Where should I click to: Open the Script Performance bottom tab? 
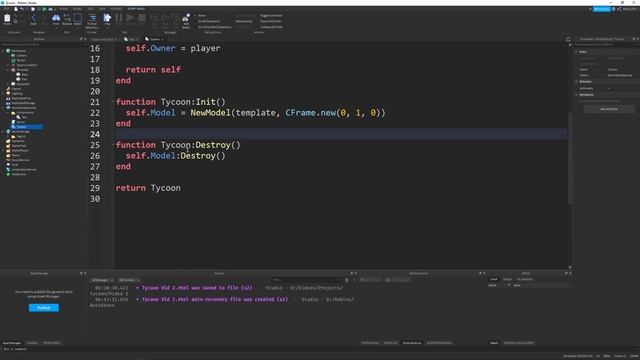coord(439,343)
